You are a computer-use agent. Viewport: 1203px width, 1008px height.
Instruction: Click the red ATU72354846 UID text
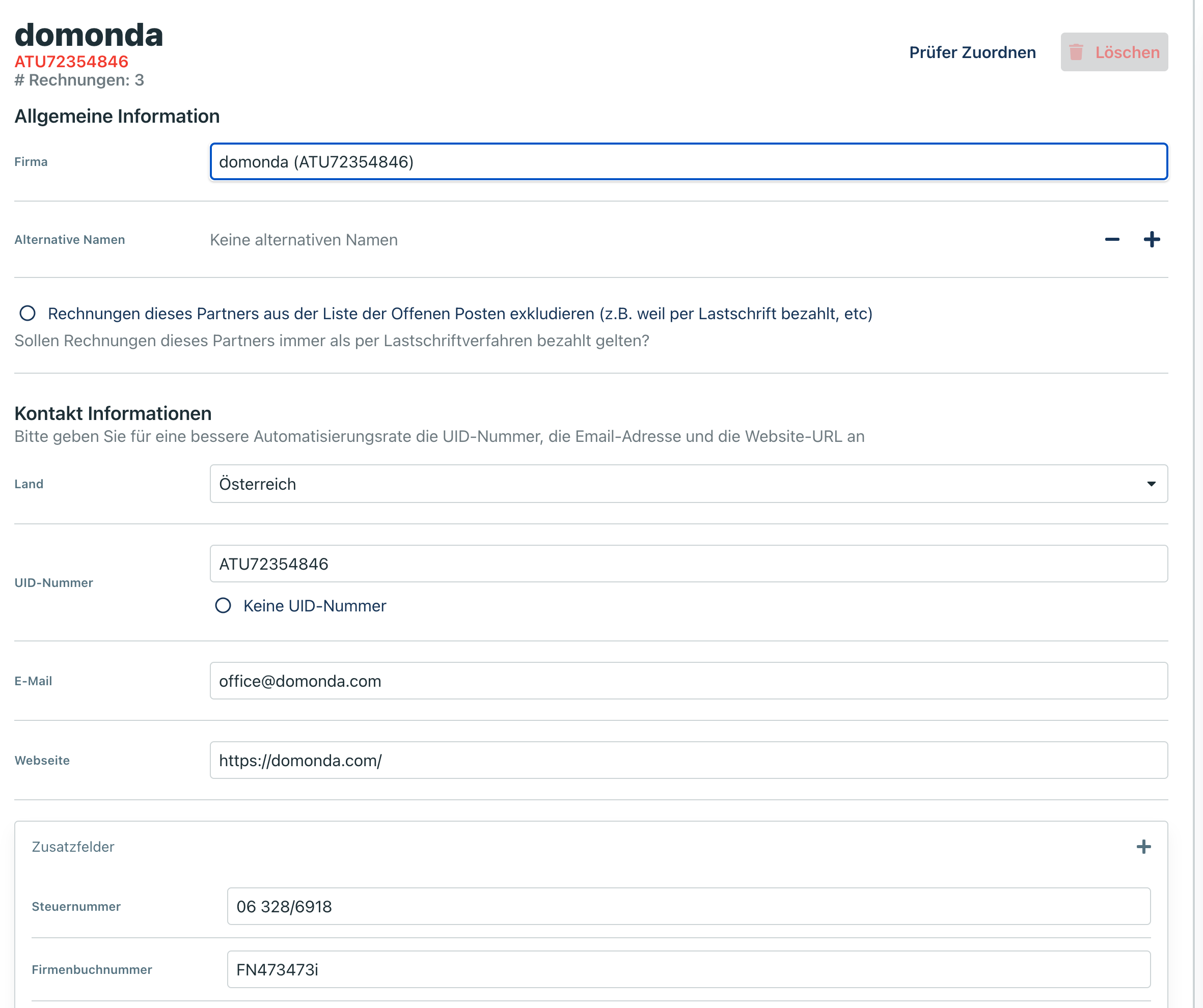coord(72,61)
